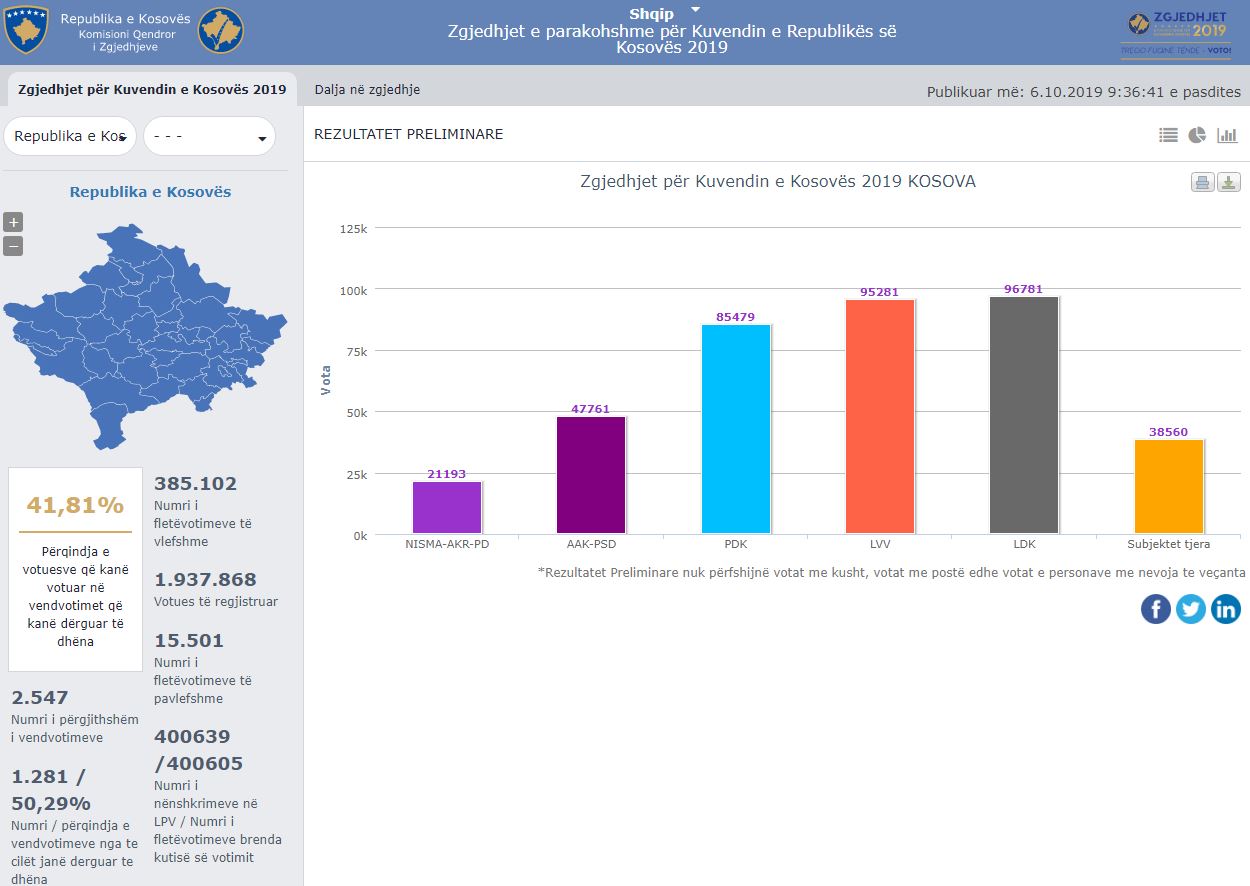1250x886 pixels.
Task: Share results on LinkedIn
Action: (x=1226, y=608)
